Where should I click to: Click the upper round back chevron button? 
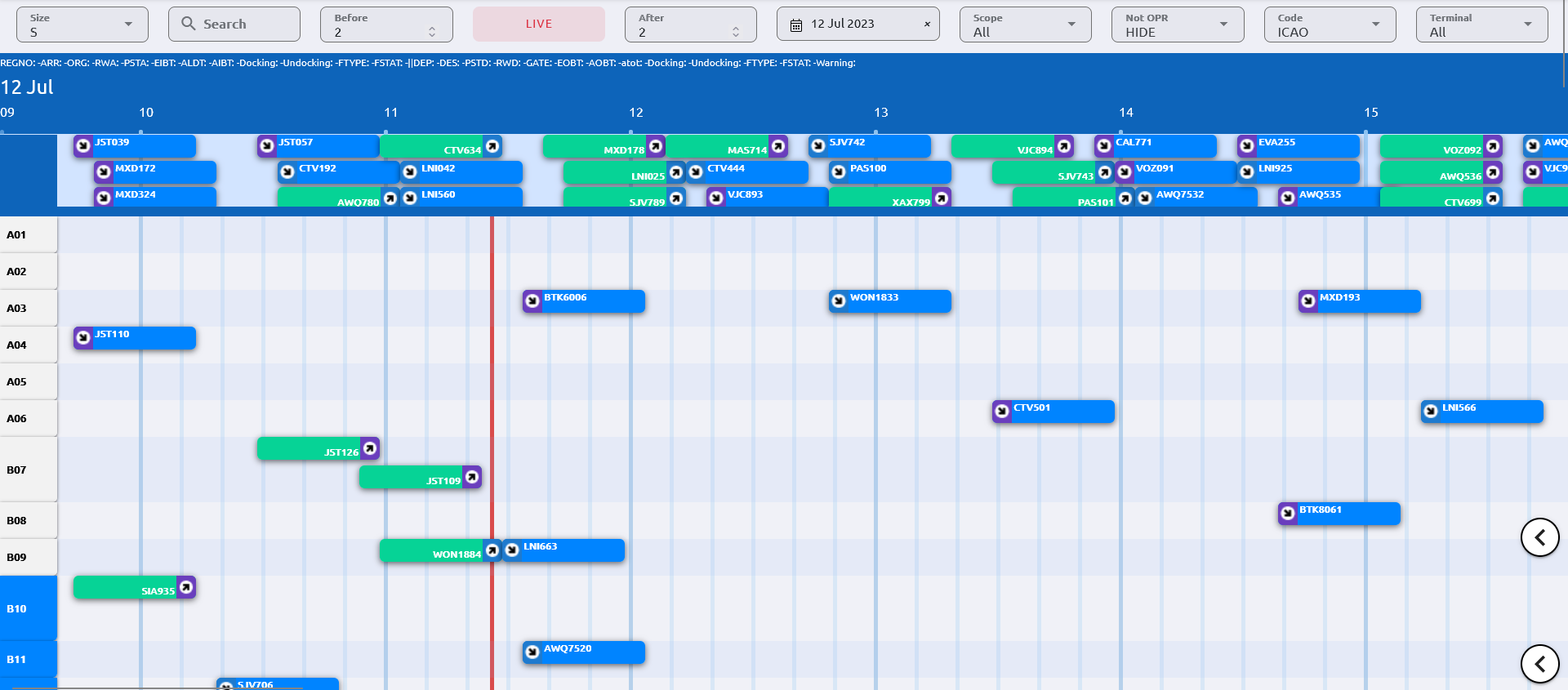1539,537
